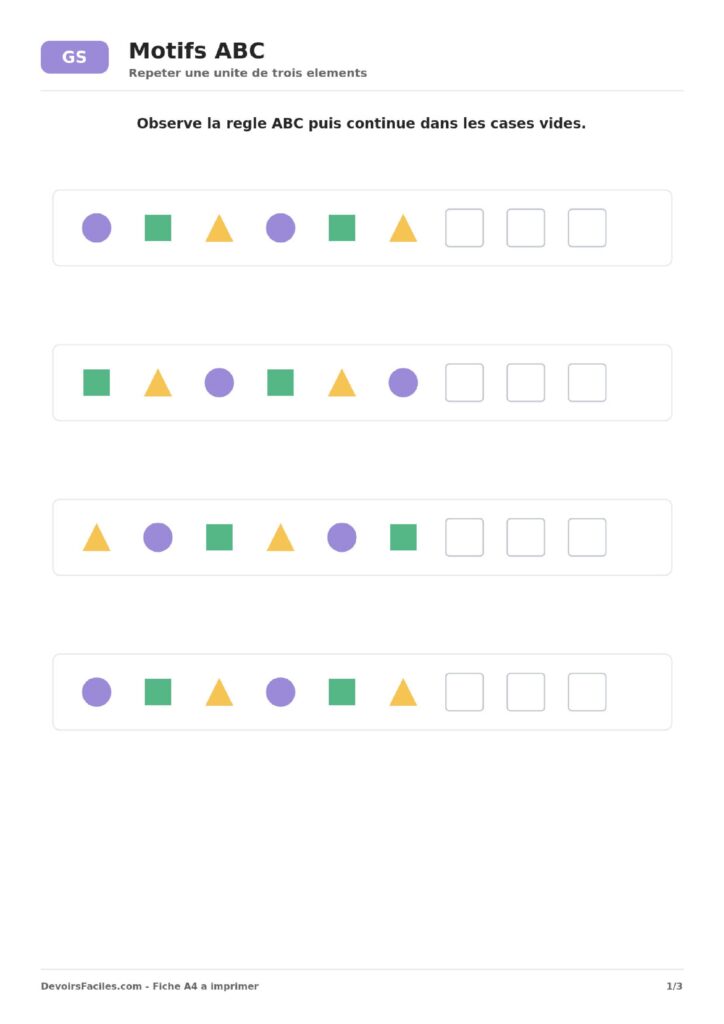Click the instruction Observe la regle ABC

click(361, 123)
